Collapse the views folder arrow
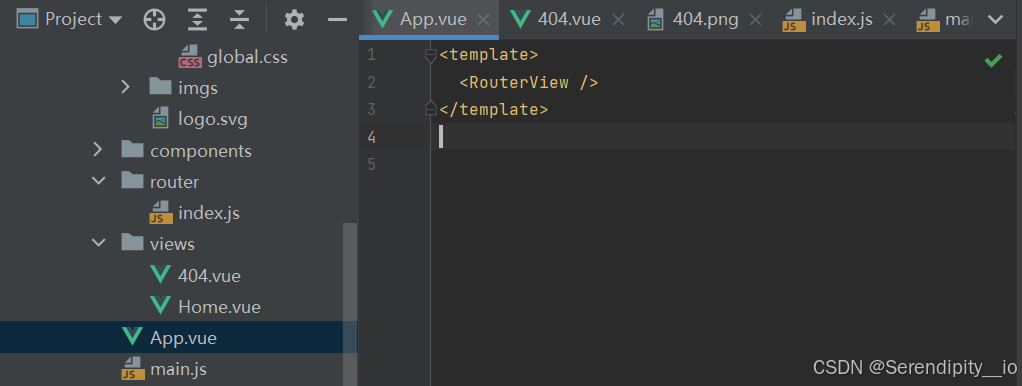The height and width of the screenshot is (386, 1022). (98, 243)
